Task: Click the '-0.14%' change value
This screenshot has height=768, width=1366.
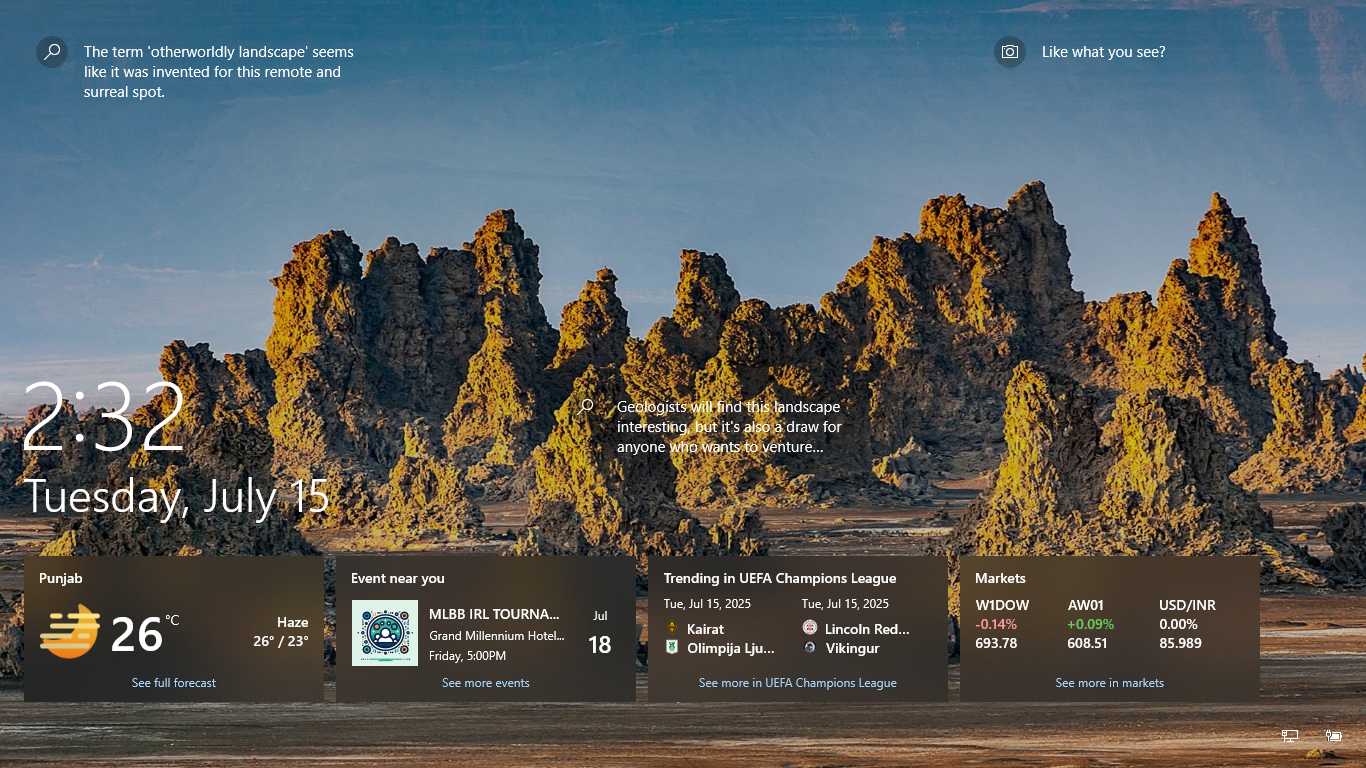Action: [x=996, y=624]
